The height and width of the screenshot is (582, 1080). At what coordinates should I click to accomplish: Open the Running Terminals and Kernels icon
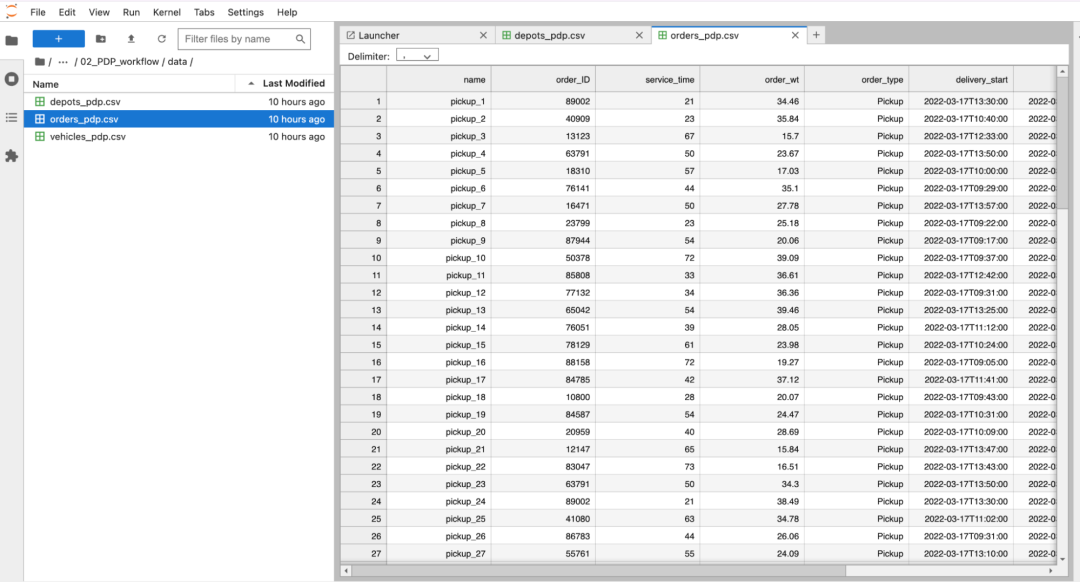(12, 79)
